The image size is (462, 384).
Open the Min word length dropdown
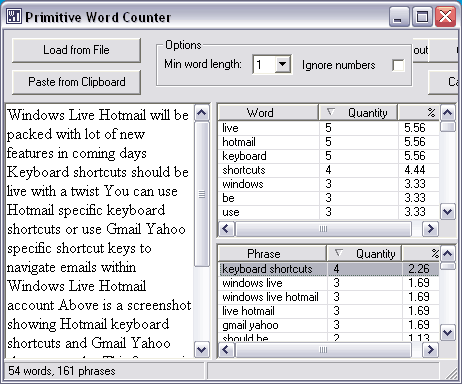pyautogui.click(x=283, y=64)
